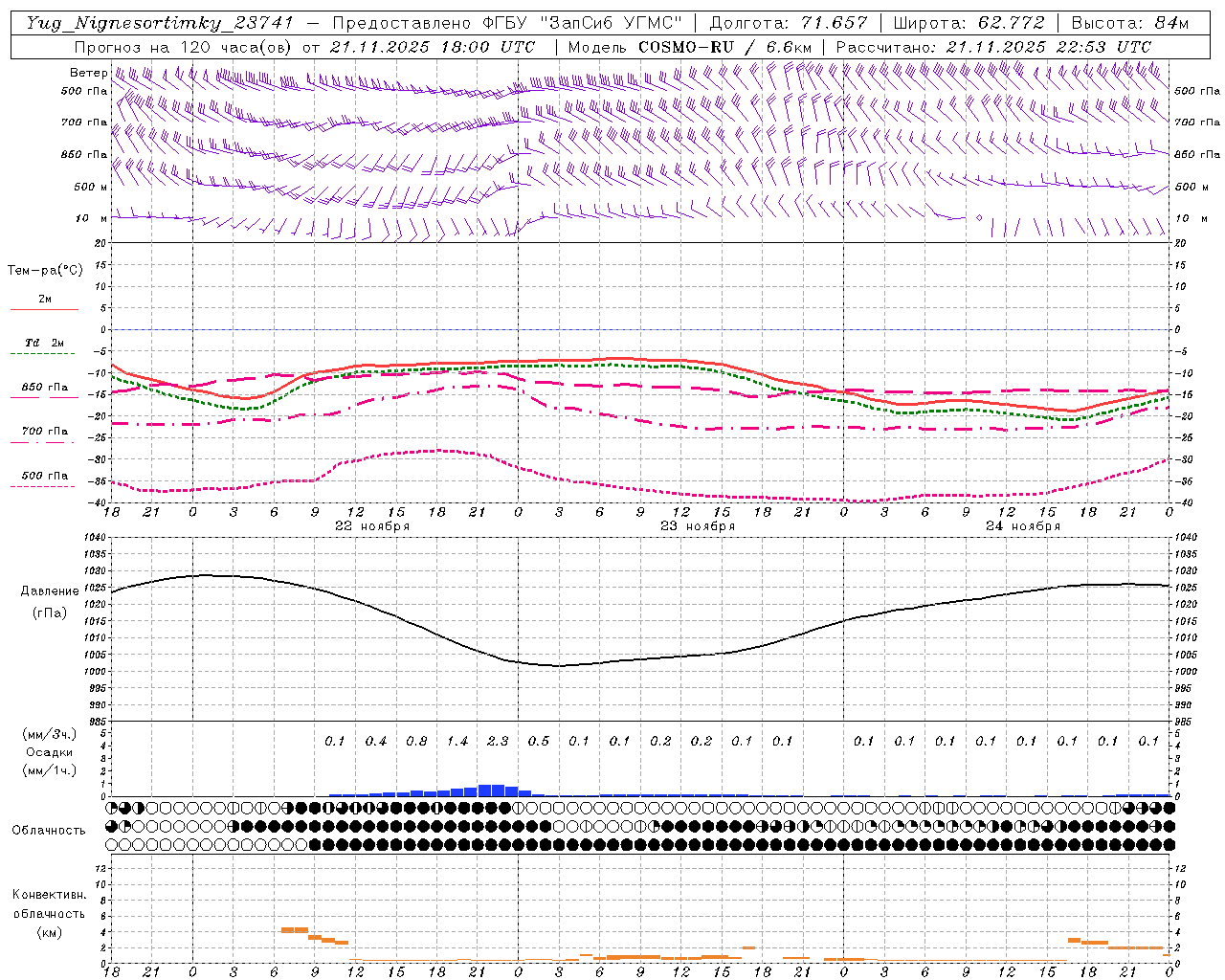Click the (км) unit label under convective cloudiness
1225x980 pixels.
[x=50, y=932]
